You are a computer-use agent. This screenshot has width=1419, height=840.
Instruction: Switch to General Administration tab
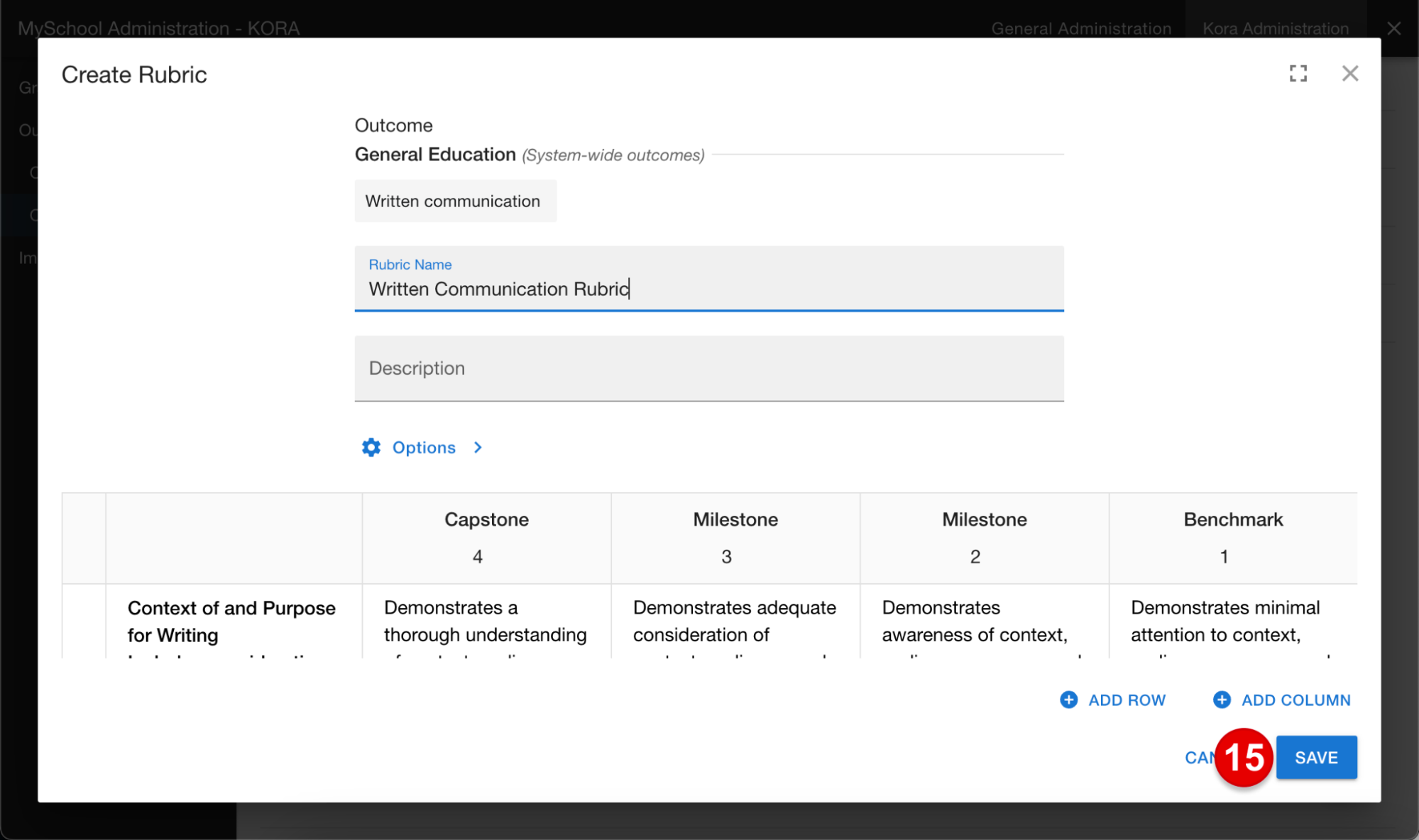1081,28
